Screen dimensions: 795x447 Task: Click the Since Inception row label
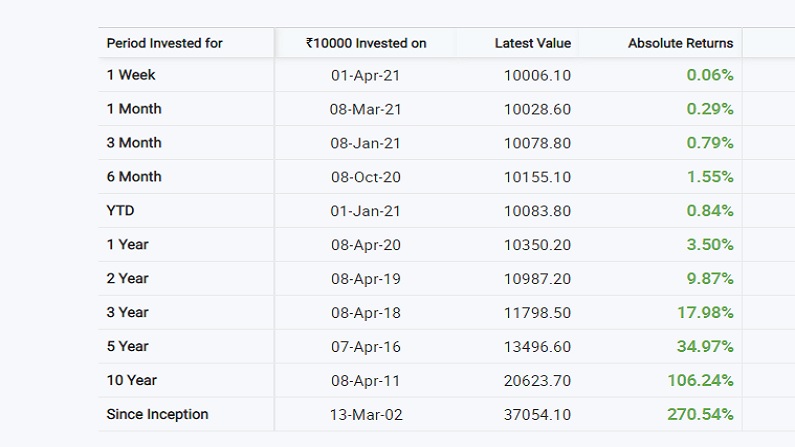tap(157, 415)
